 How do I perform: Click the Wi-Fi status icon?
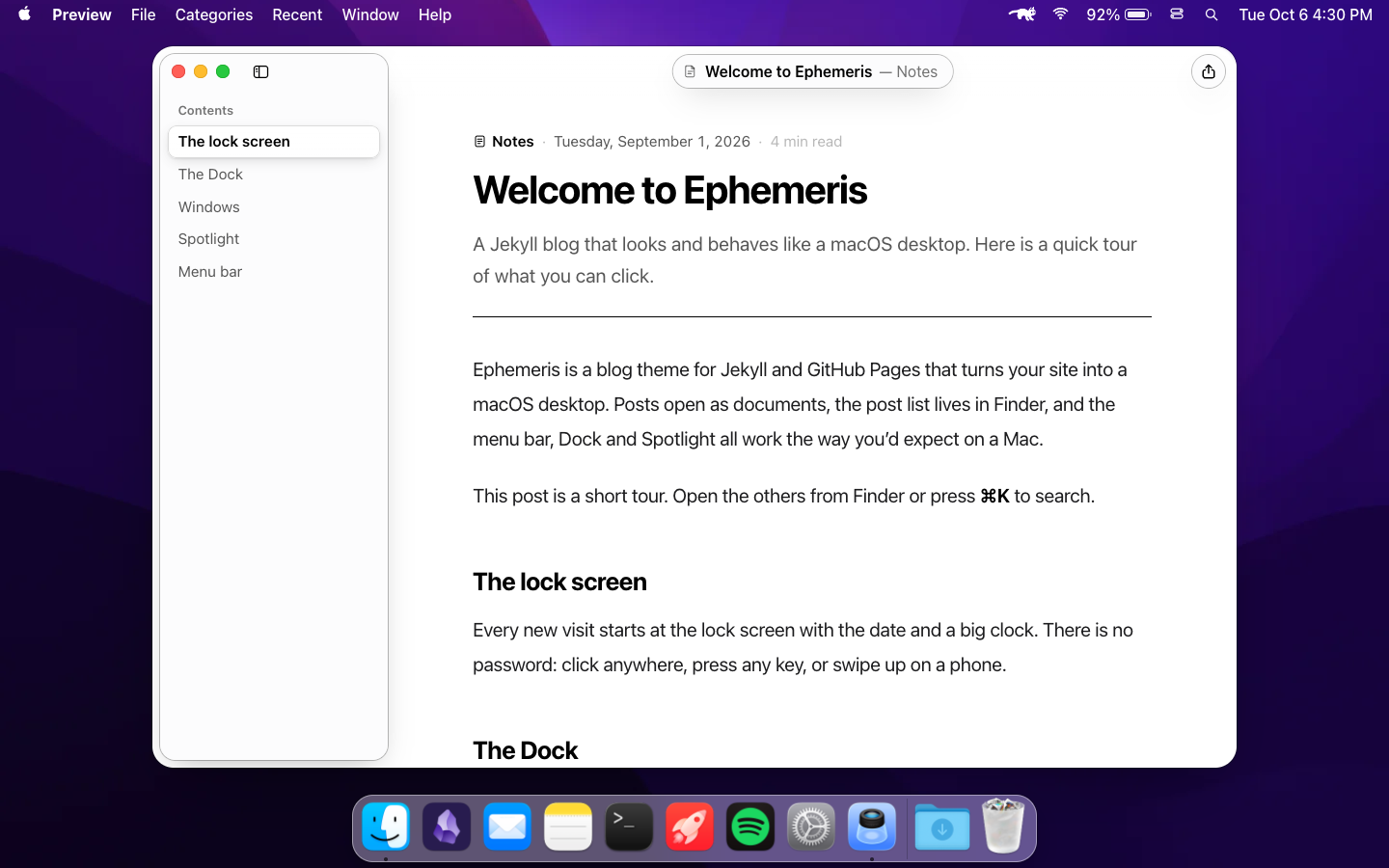pyautogui.click(x=1061, y=14)
